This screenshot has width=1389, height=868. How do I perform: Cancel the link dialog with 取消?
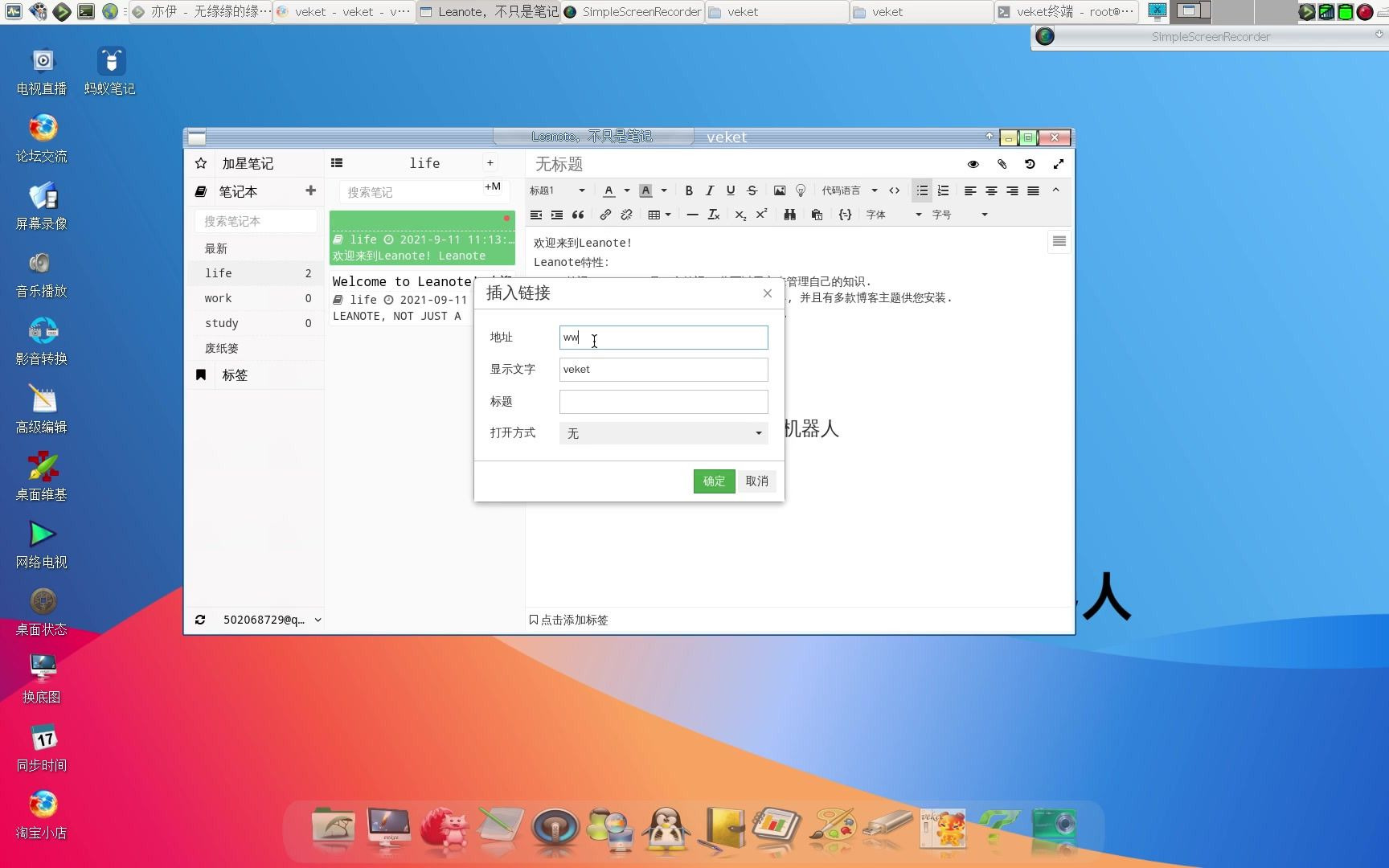(x=756, y=481)
